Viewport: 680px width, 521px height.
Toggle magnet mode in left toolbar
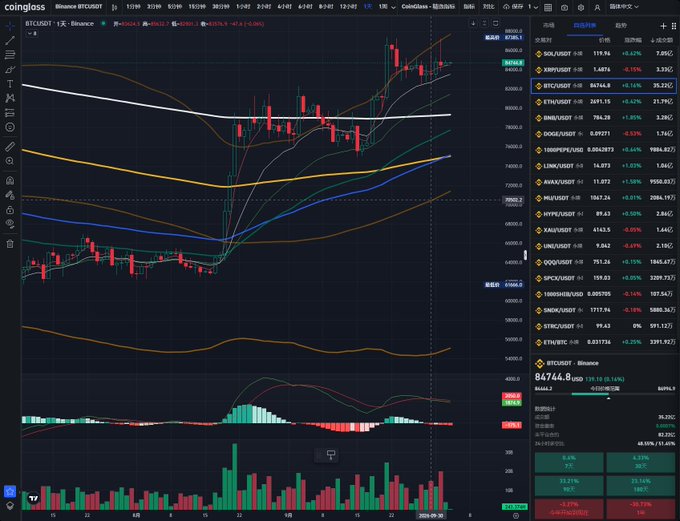(10, 180)
